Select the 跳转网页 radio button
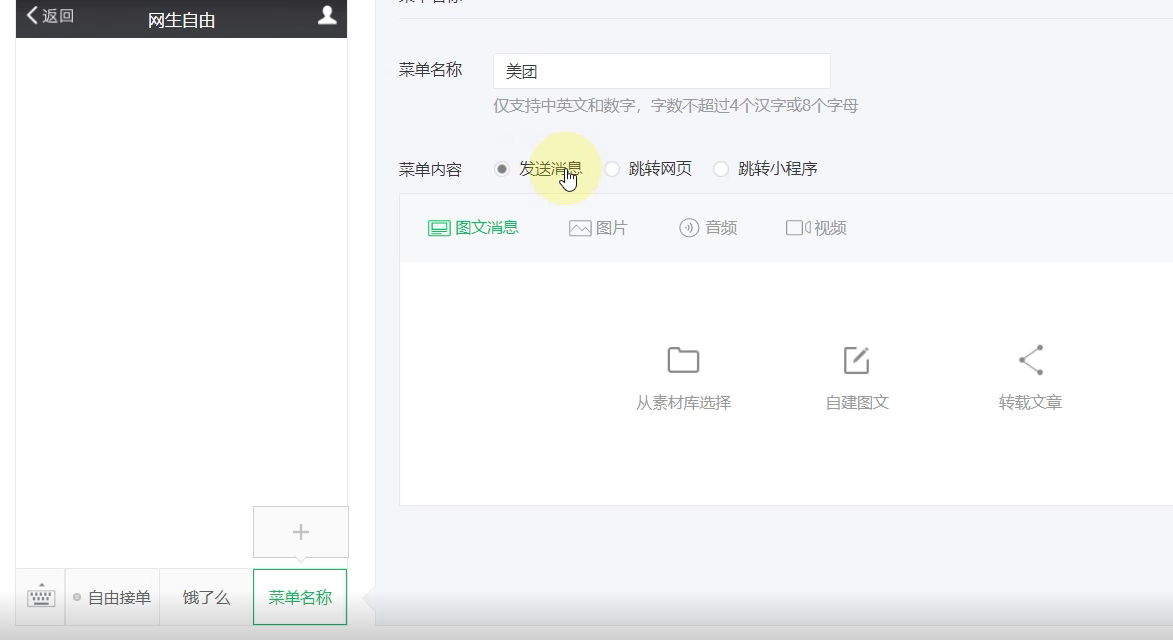 (x=612, y=169)
